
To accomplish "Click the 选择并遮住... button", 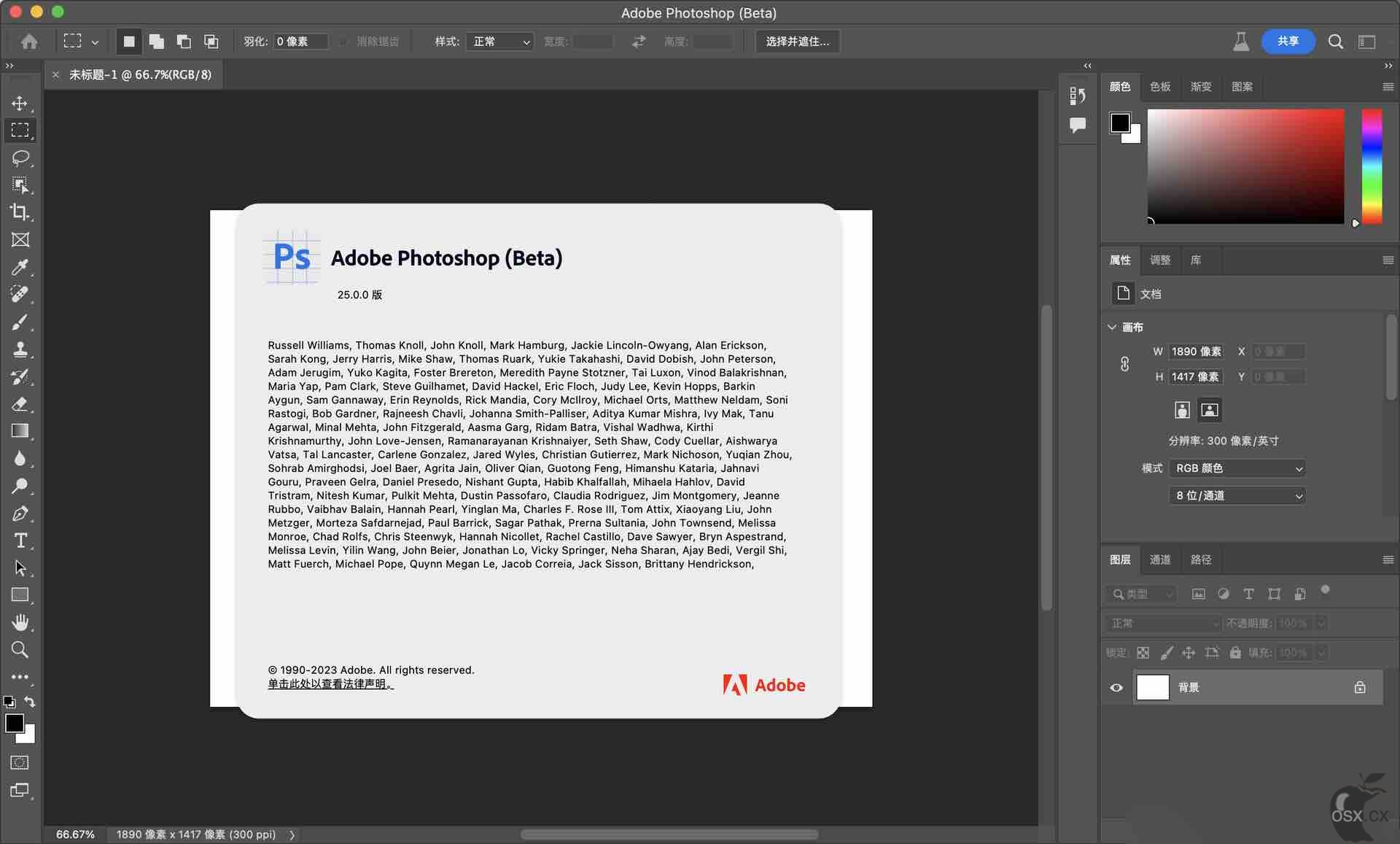I will 797,42.
